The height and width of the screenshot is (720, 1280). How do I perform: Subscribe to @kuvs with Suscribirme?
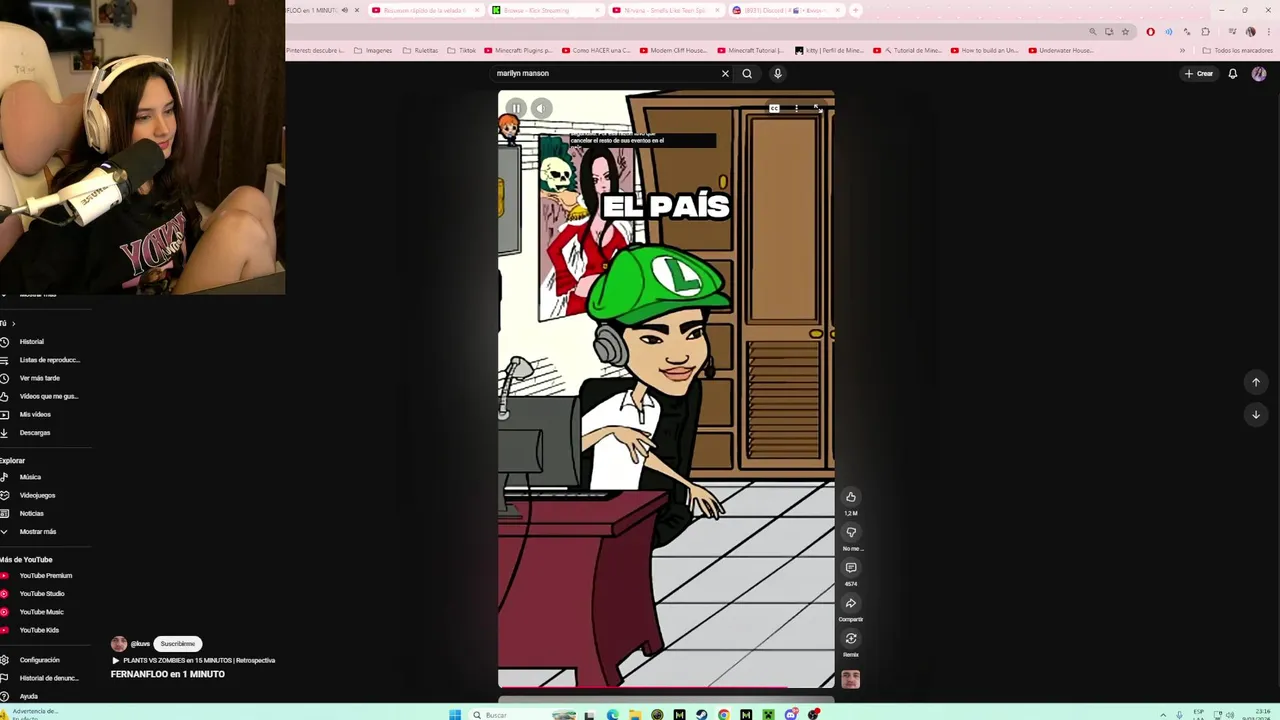[x=178, y=644]
